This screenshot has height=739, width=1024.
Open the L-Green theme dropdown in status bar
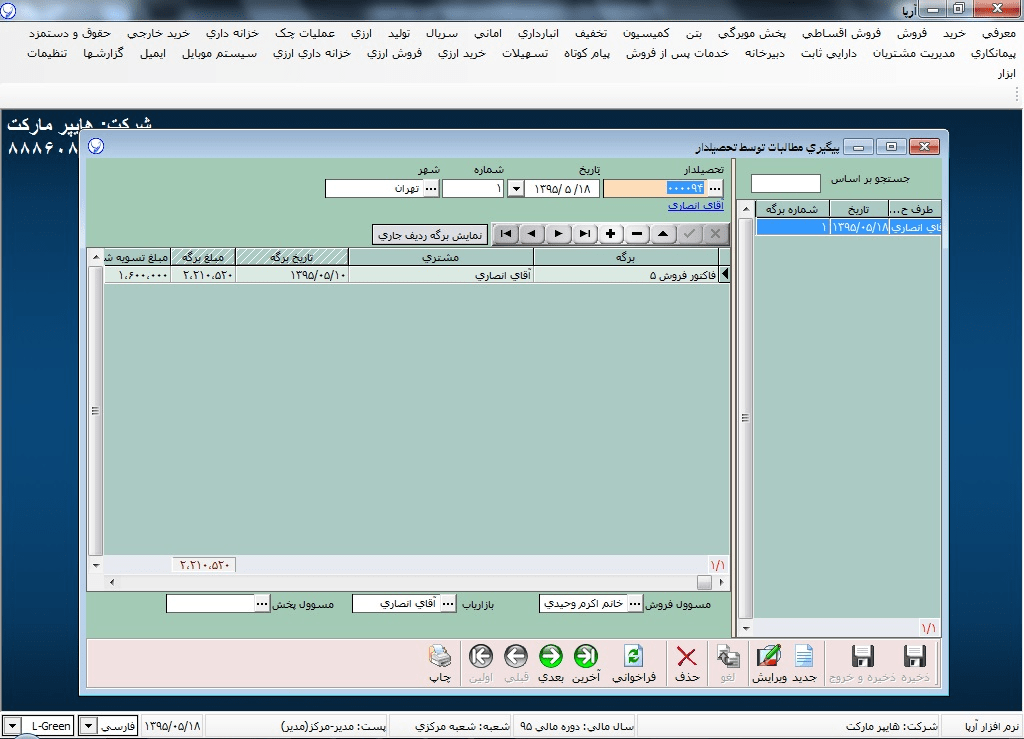point(87,726)
